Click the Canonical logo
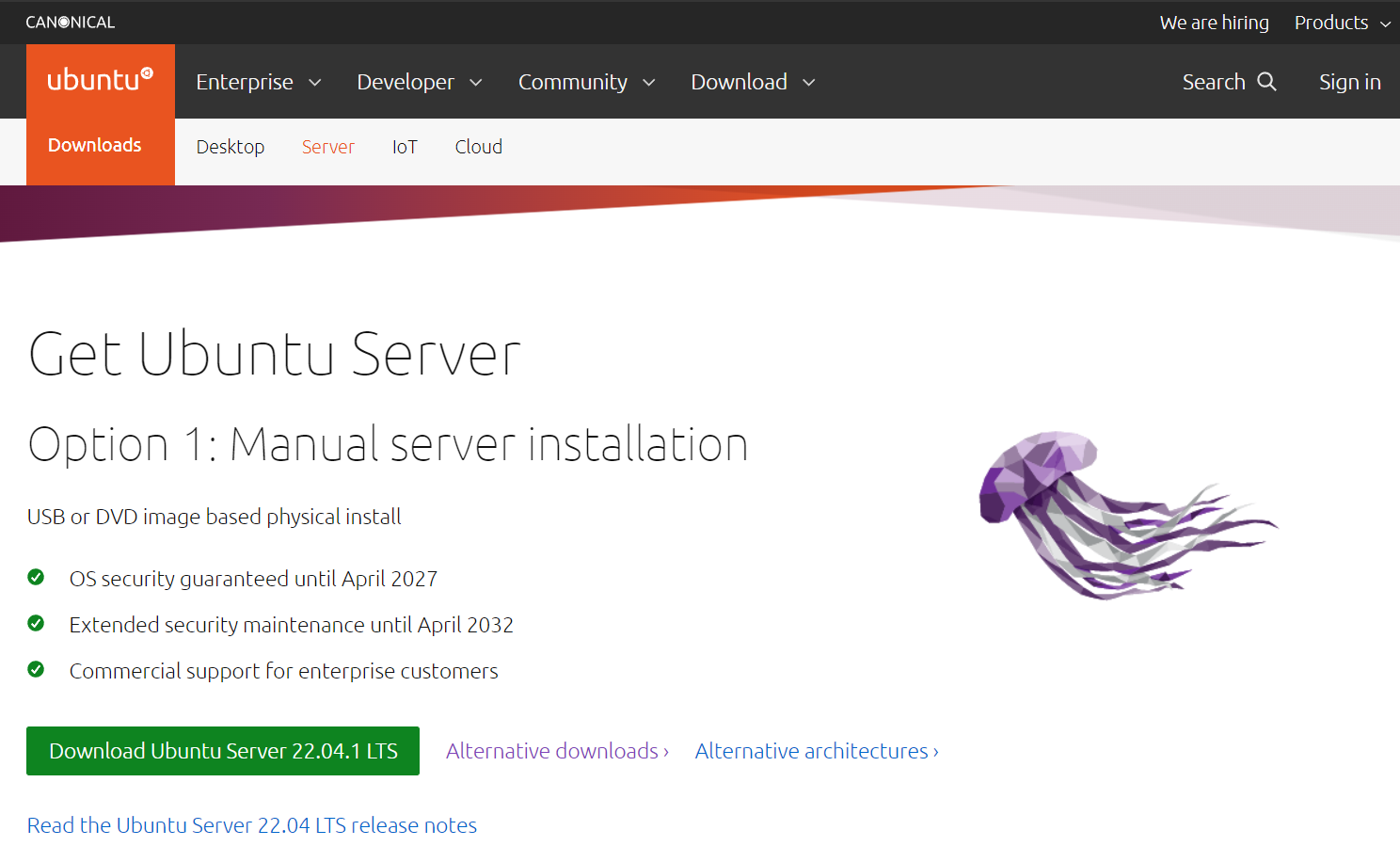Screen dimensions: 1400x846 [71, 22]
